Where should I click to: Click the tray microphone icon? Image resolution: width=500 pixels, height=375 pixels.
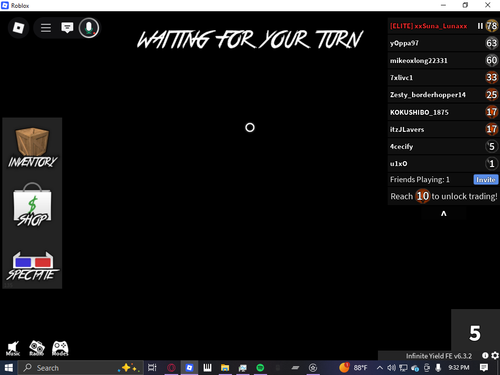pyautogui.click(x=438, y=368)
